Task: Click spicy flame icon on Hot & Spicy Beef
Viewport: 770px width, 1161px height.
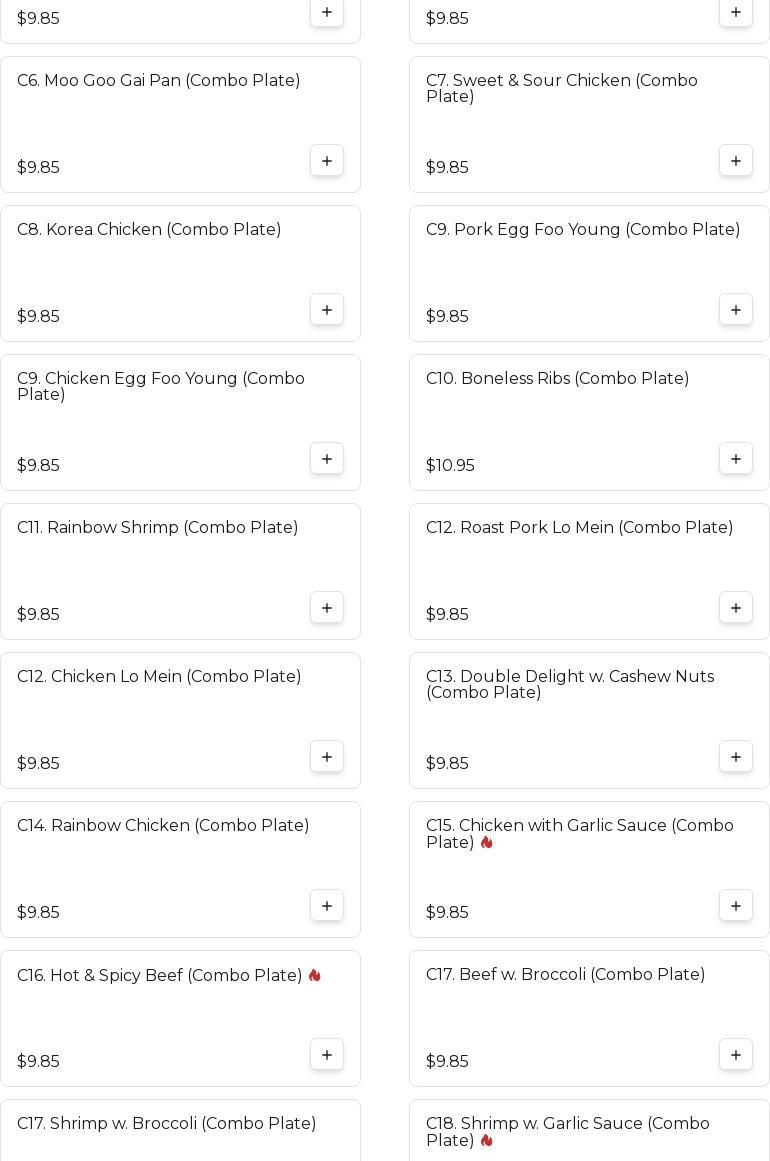Action: click(314, 975)
